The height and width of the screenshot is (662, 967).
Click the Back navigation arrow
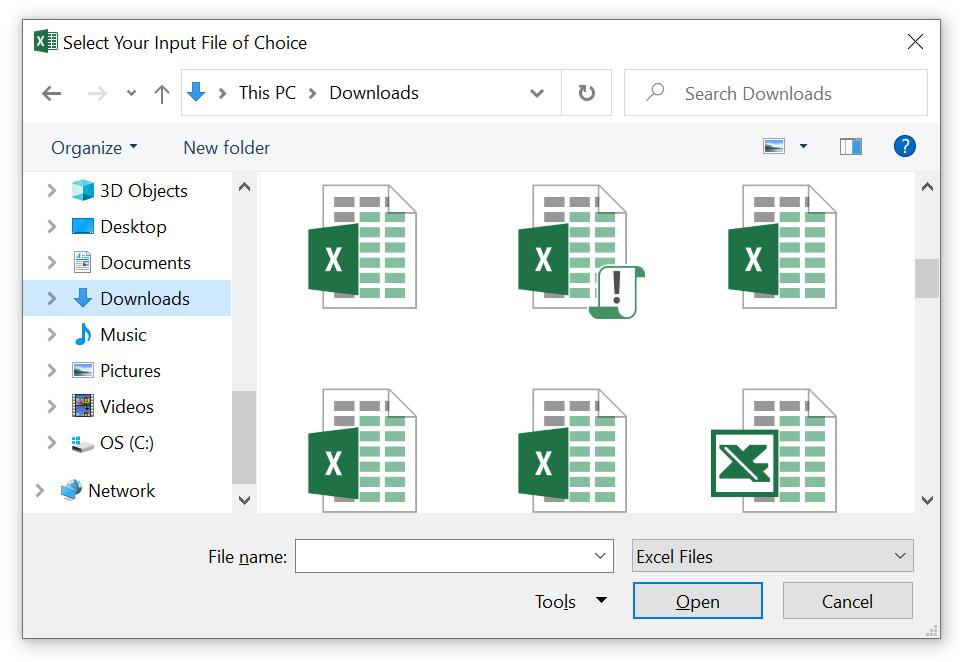point(52,93)
